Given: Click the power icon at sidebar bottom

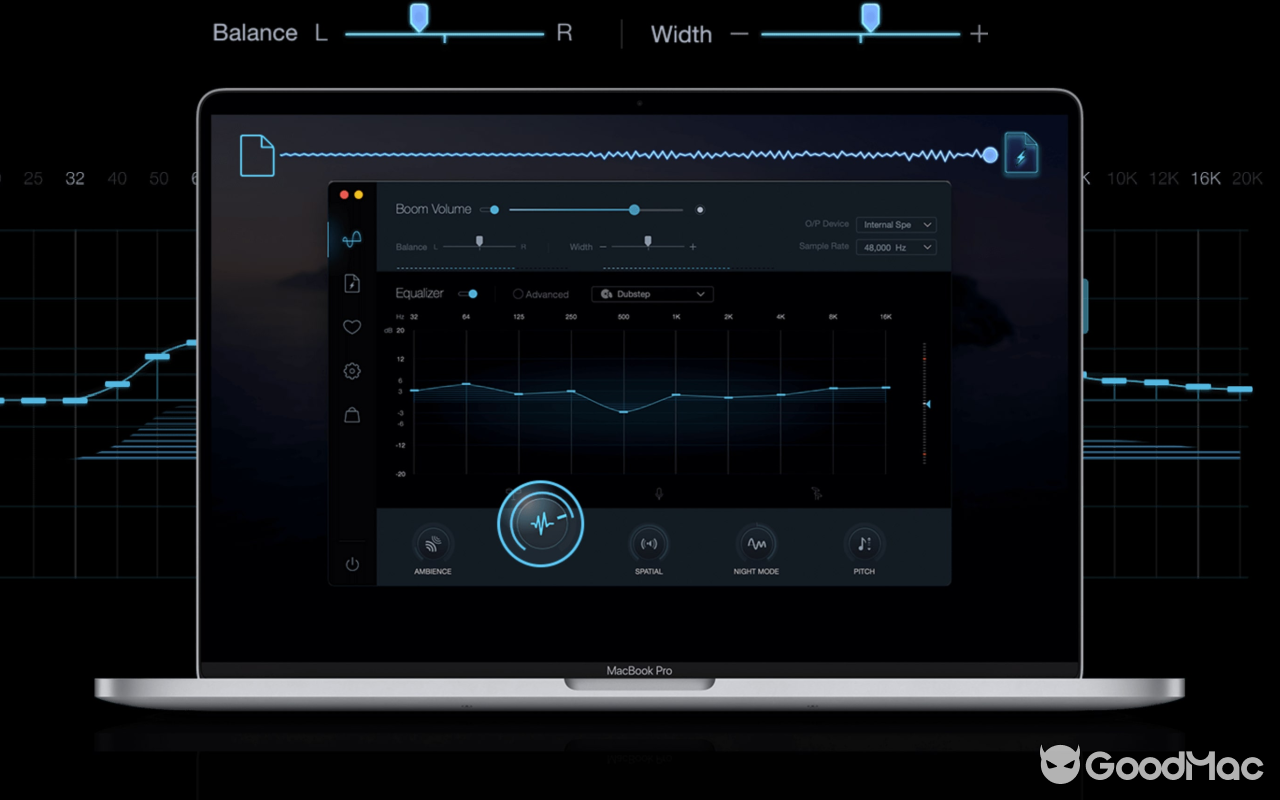Looking at the screenshot, I should (x=352, y=563).
